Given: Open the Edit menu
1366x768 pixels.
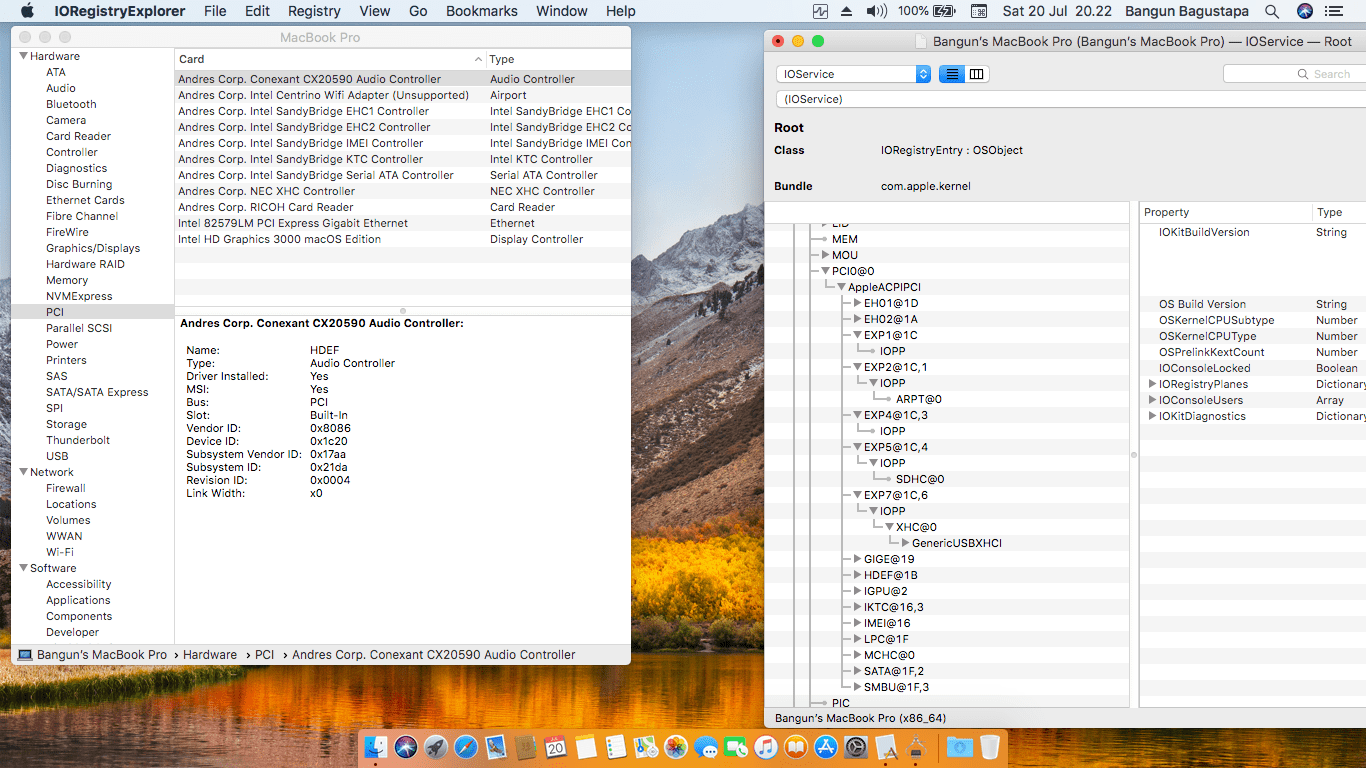Looking at the screenshot, I should point(257,11).
